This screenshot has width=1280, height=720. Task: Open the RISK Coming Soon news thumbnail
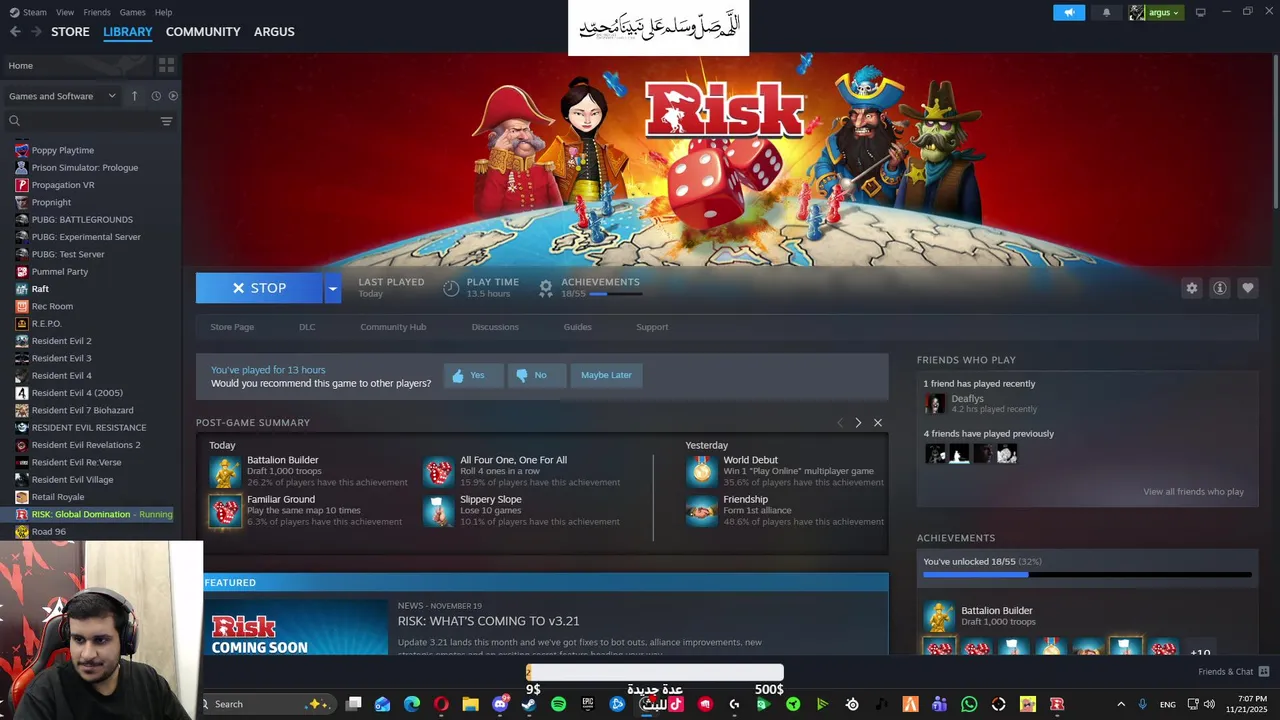296,627
